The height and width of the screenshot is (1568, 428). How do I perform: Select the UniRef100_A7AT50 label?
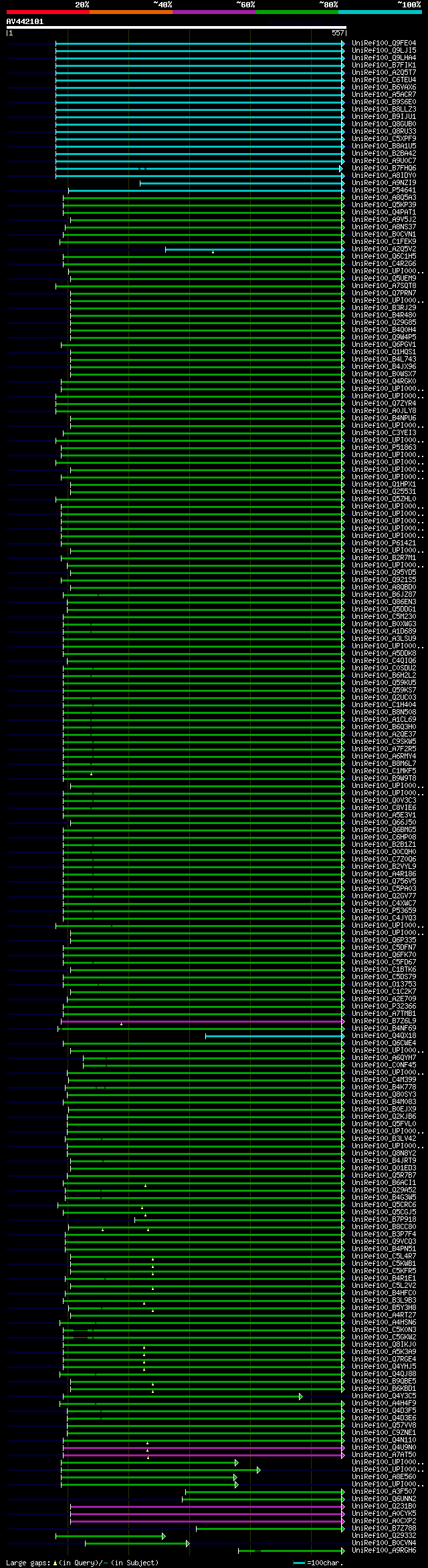click(x=384, y=1455)
